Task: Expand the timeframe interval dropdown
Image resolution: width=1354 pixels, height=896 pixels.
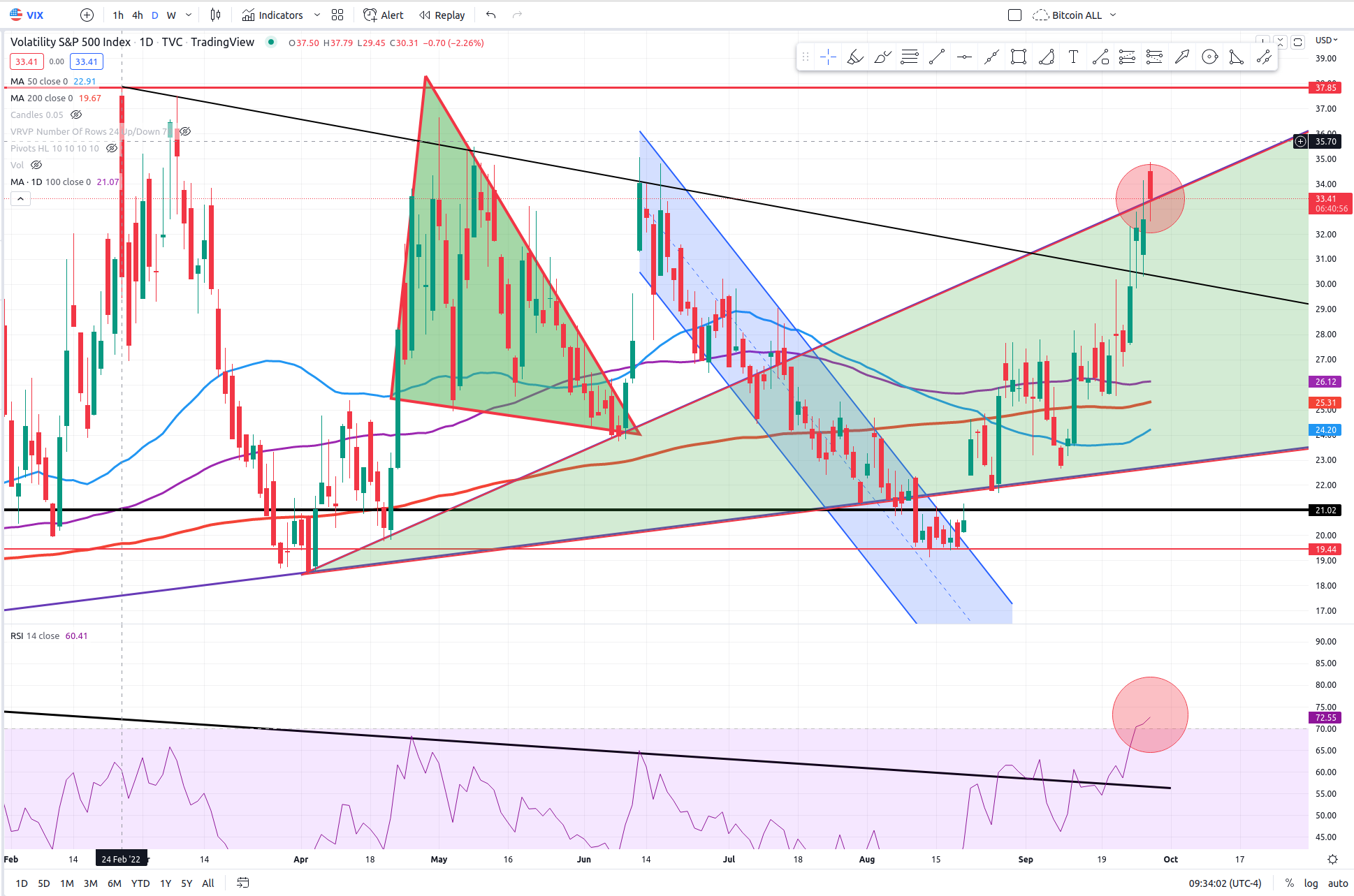Action: 189,15
